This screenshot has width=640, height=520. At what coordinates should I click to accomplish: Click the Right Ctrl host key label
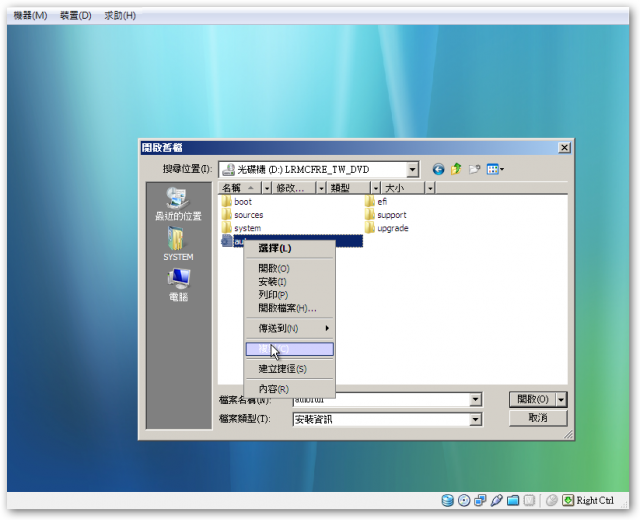(x=595, y=500)
